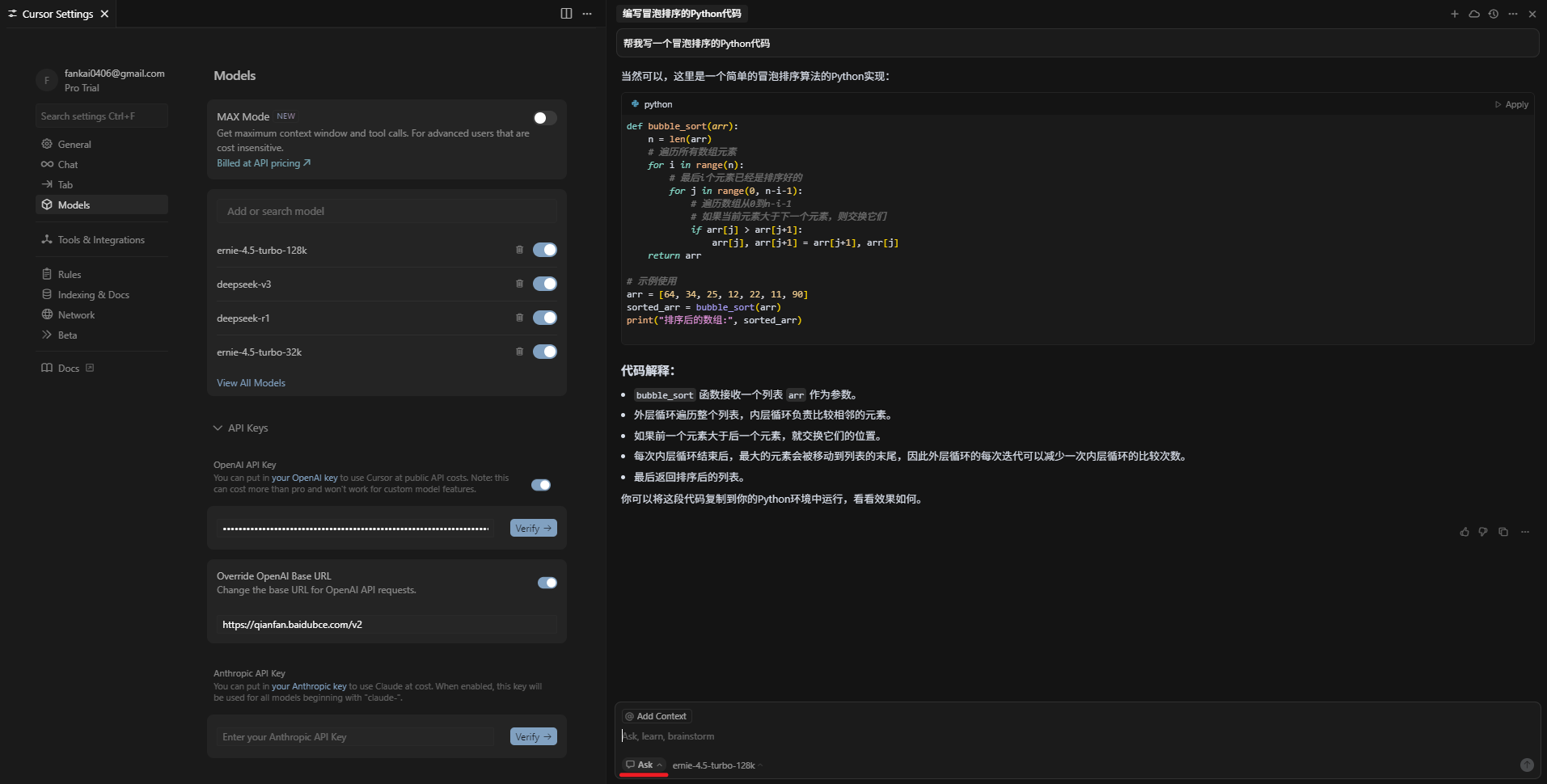Delete the deepseek-r1 model
Screen dimensions: 1547x784
519,318
